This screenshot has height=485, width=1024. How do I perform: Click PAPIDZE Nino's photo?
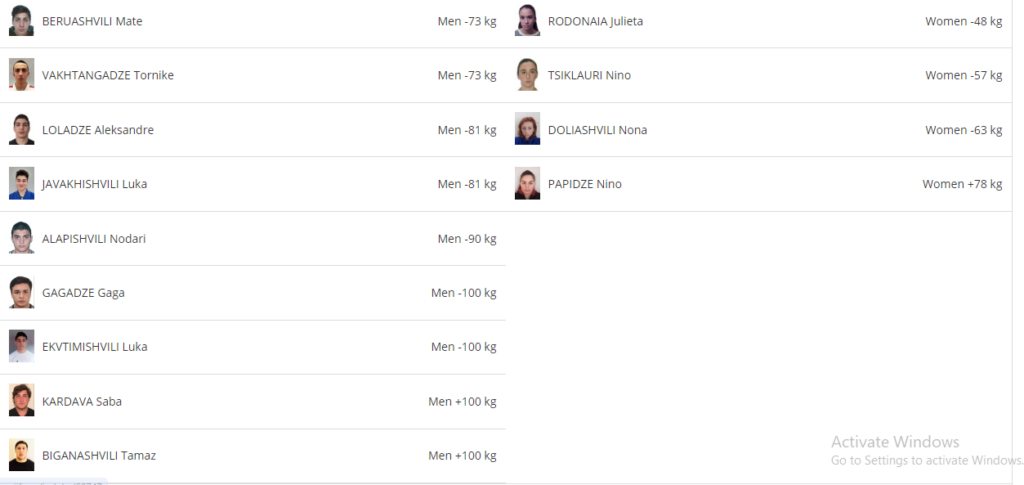(527, 183)
